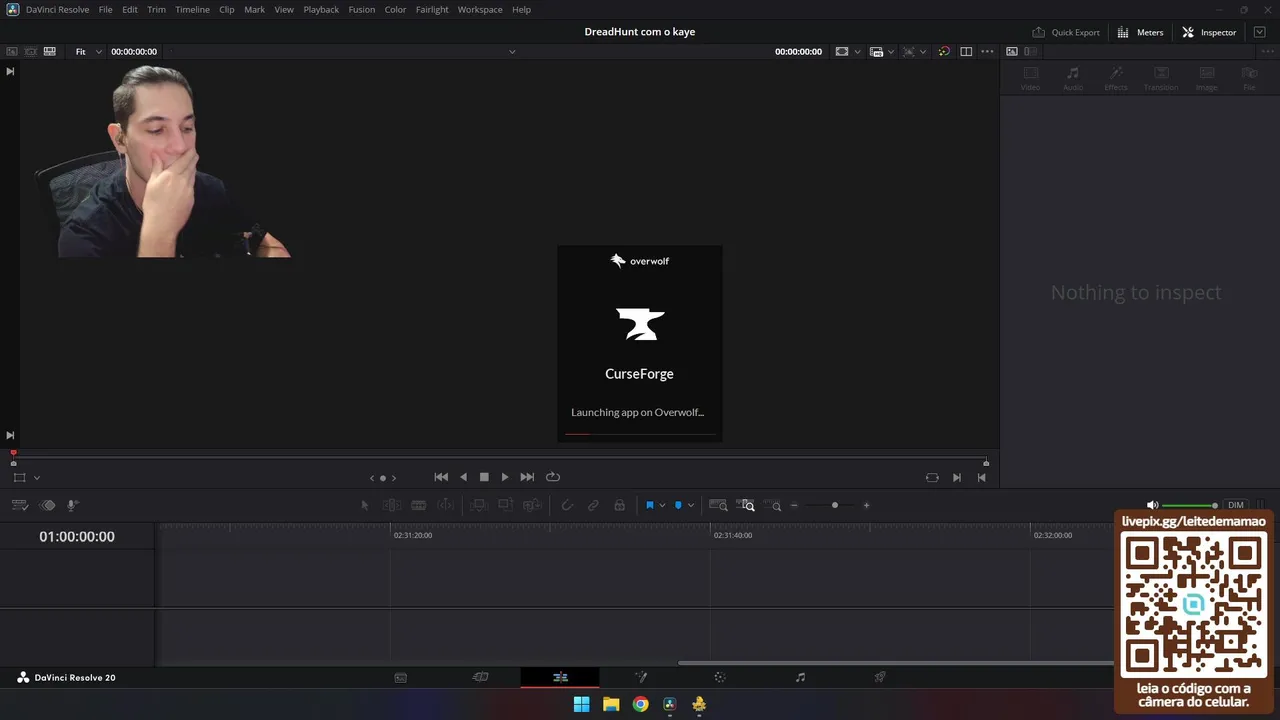The height and width of the screenshot is (720, 1280).
Task: Click the Replace Clip icon
Action: tap(532, 505)
